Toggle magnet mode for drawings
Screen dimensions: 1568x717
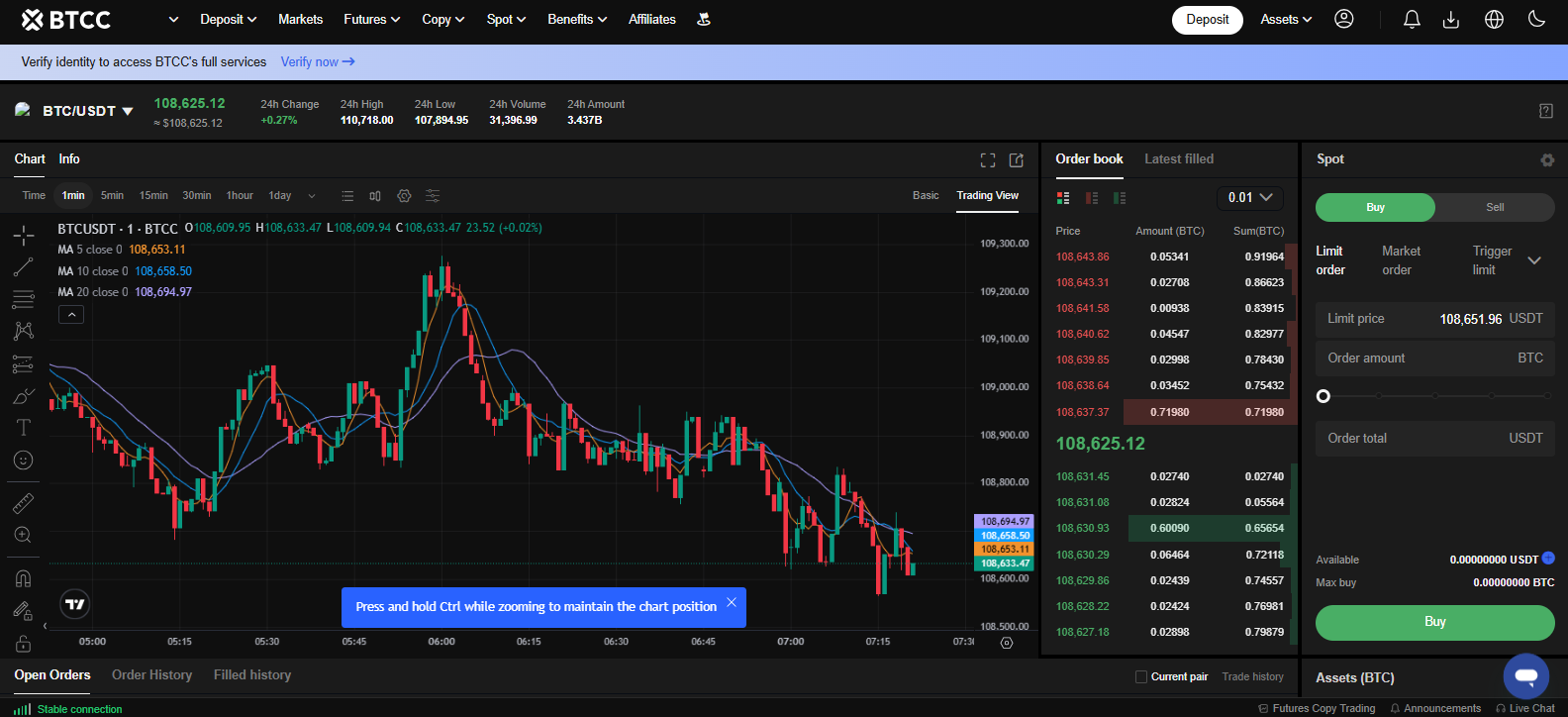coord(24,578)
